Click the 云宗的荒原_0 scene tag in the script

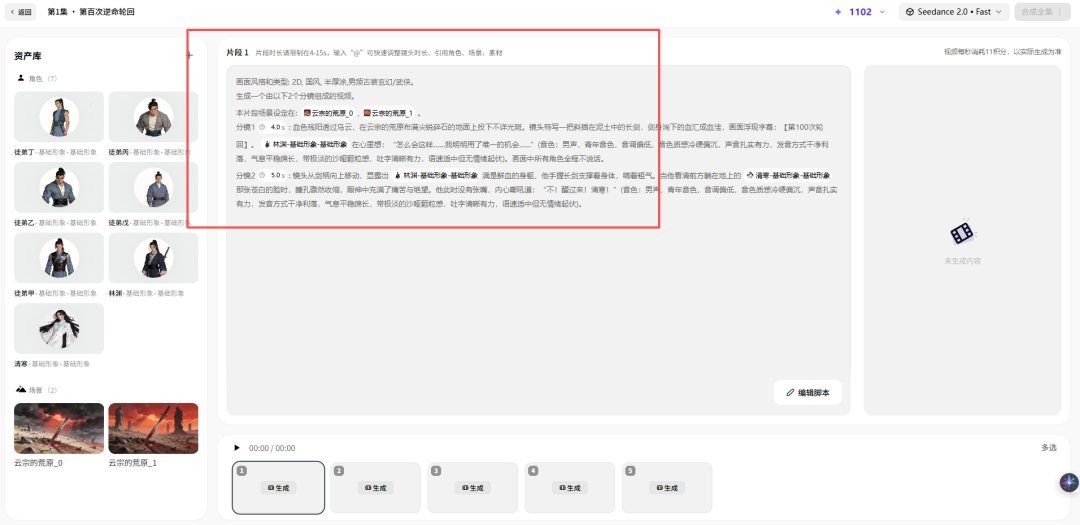coord(329,113)
